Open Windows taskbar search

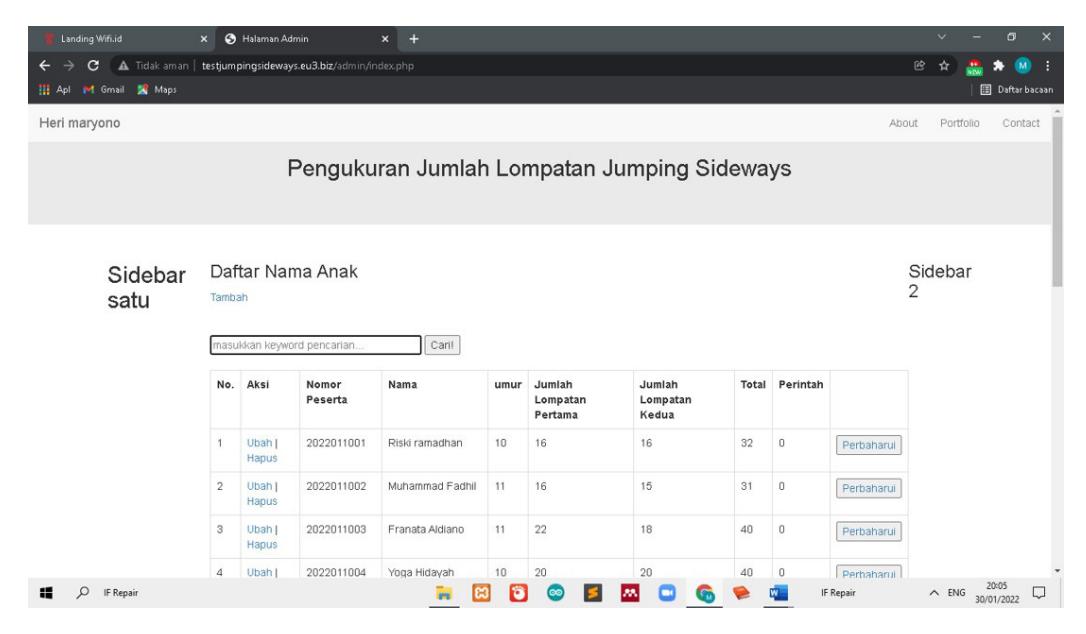pyautogui.click(x=82, y=593)
